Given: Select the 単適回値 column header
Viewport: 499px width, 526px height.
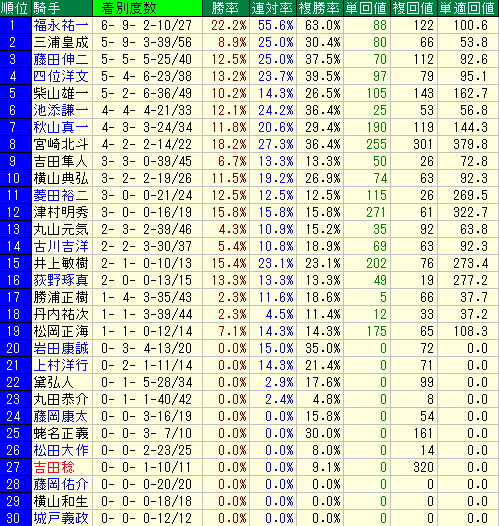Looking at the screenshot, I should click(x=467, y=8).
